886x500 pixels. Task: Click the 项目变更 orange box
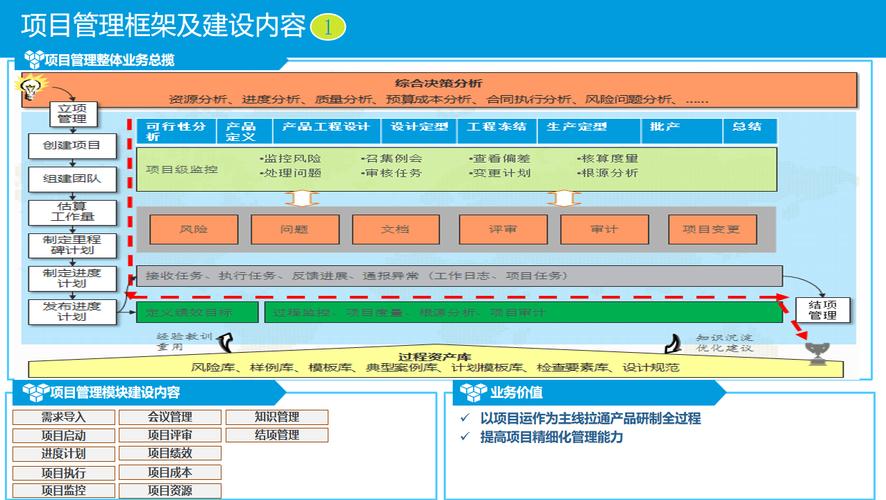(x=712, y=229)
